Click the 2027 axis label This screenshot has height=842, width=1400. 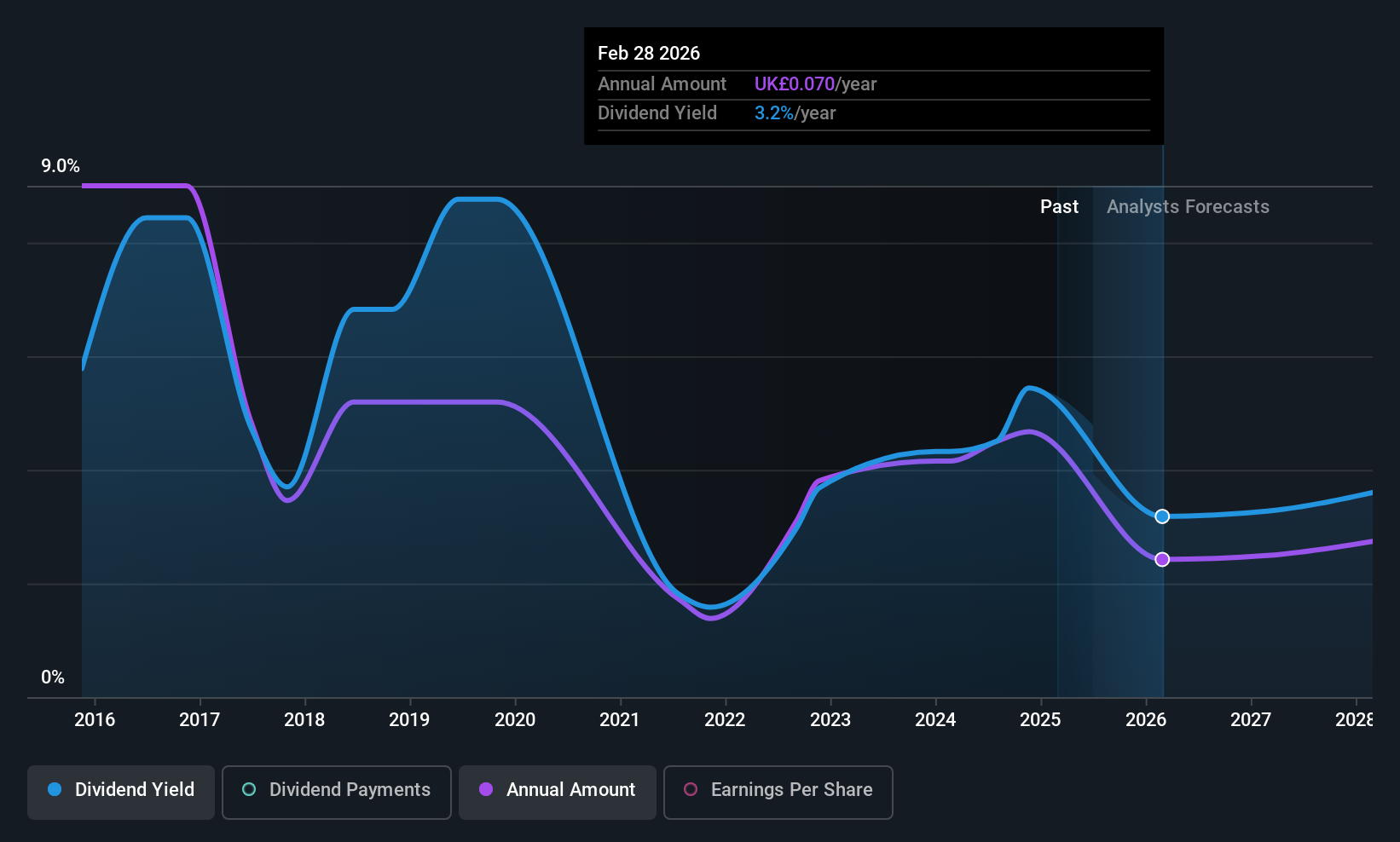[x=1251, y=720]
